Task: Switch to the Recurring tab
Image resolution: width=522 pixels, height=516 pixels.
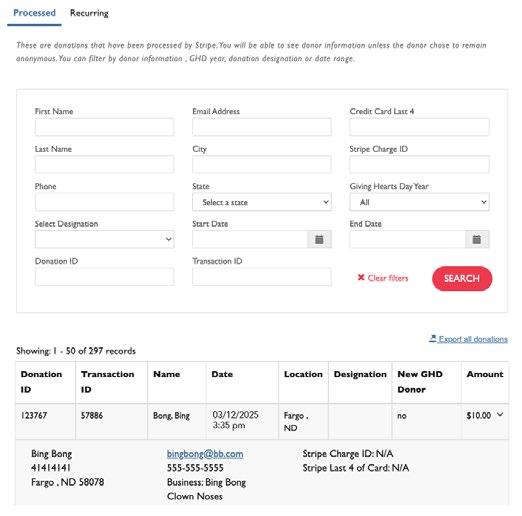Action: pos(89,13)
